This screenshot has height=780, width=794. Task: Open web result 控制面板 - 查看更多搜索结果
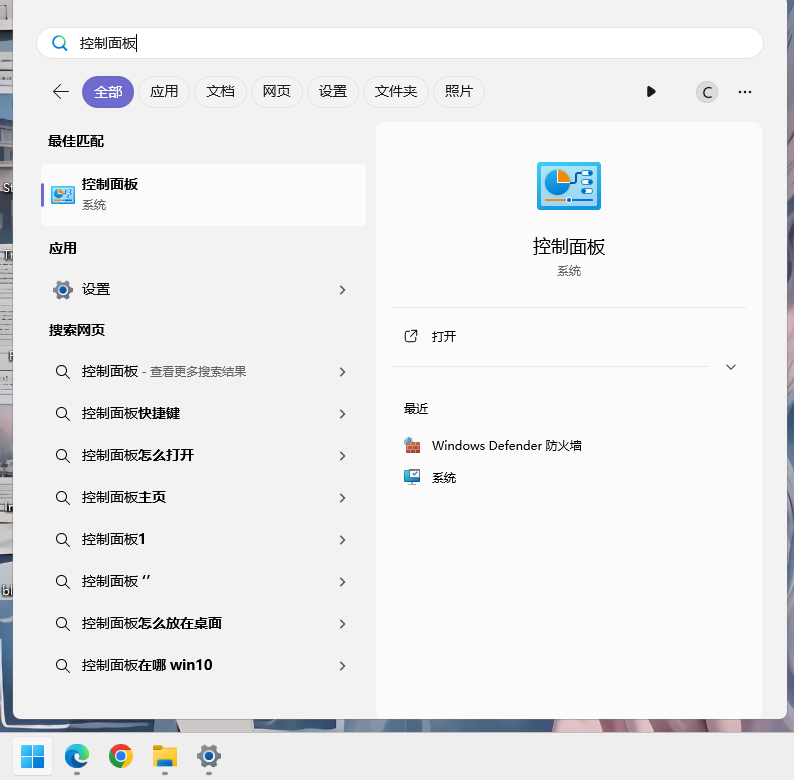[204, 372]
